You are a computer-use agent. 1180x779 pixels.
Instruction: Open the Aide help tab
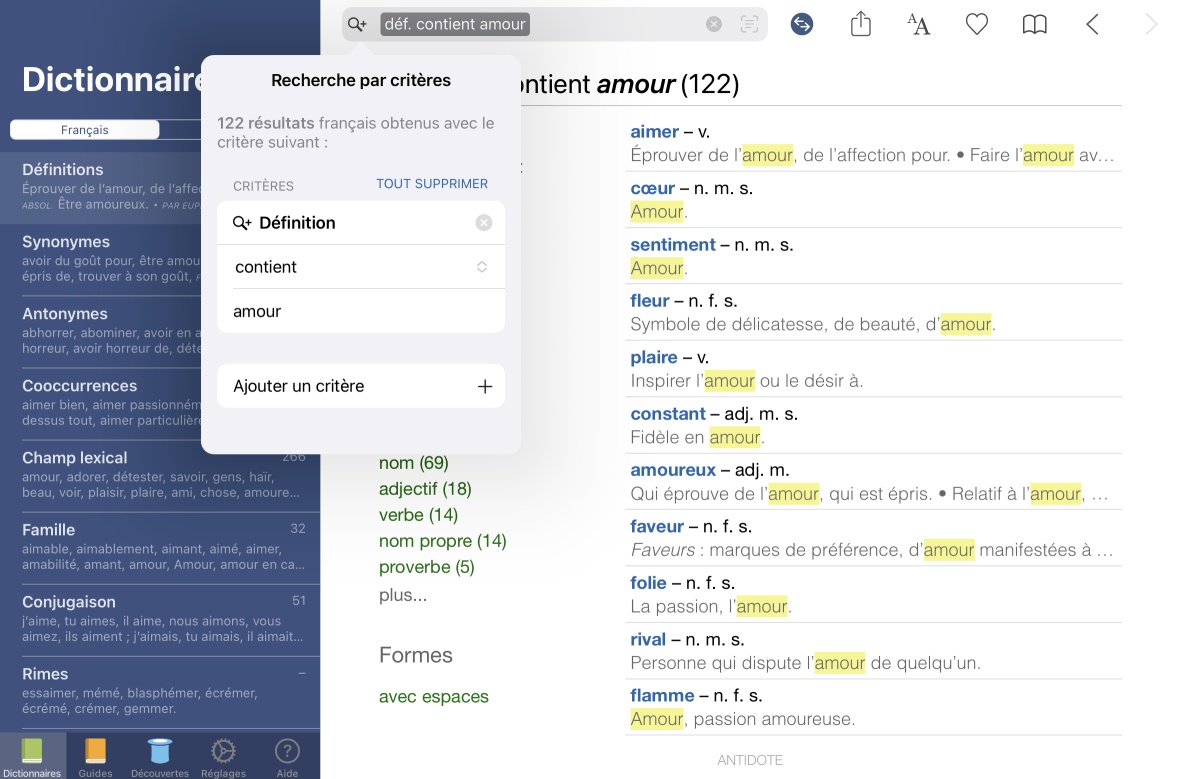click(287, 756)
